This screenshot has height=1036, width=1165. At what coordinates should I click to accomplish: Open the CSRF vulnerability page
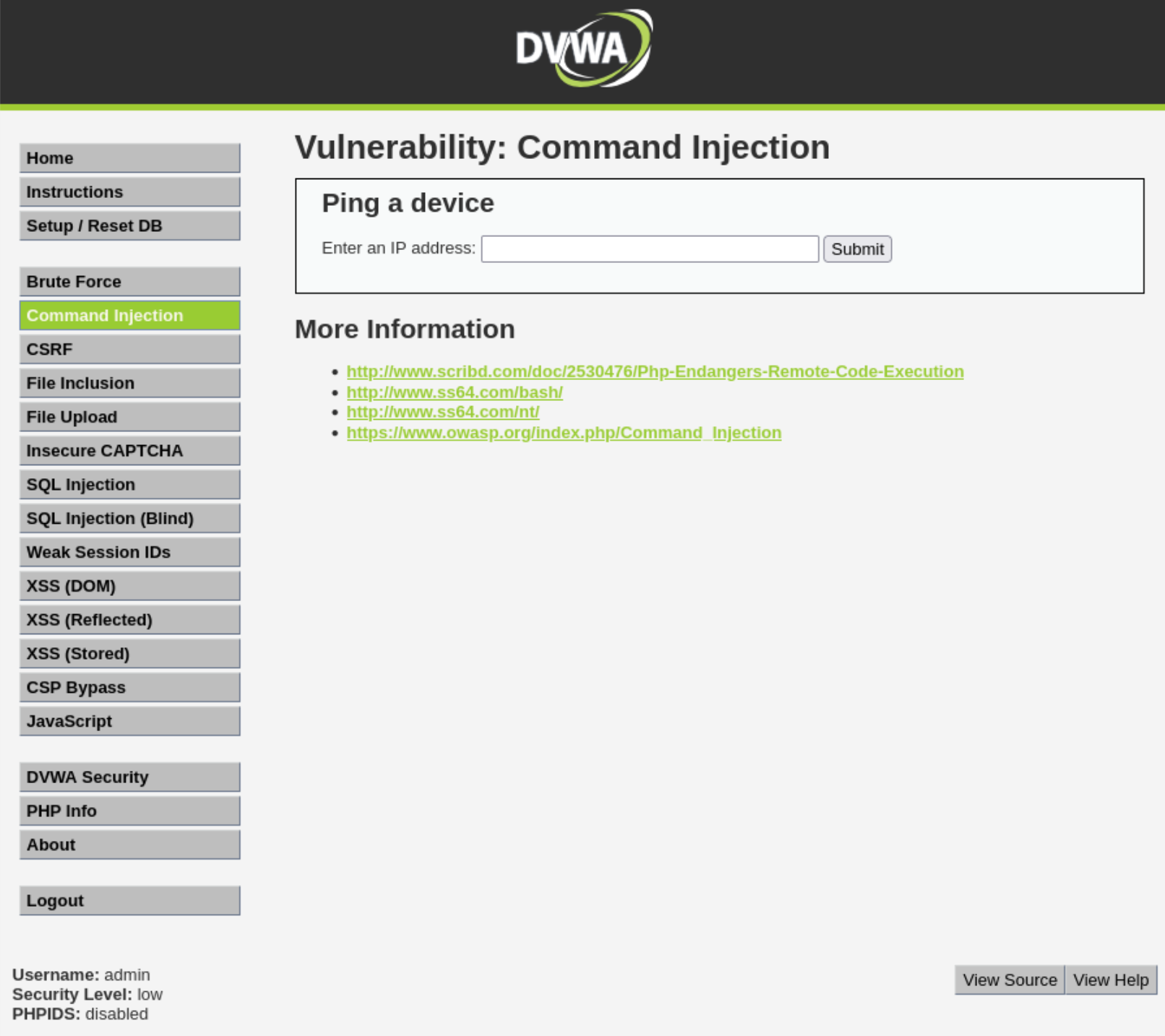pyautogui.click(x=130, y=350)
